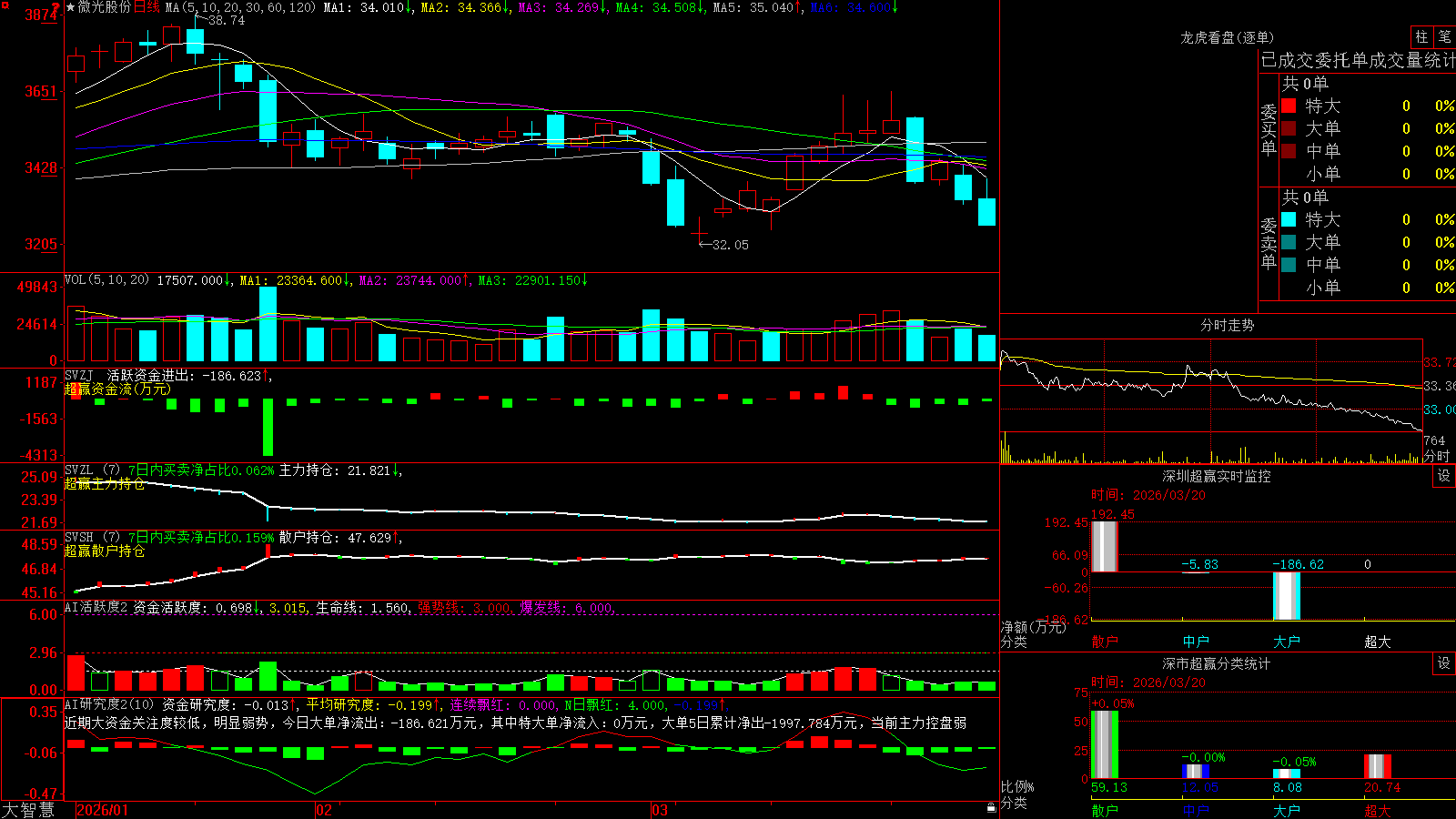The image size is (1456, 819).
Task: Click the 分时走势 panel title
Action: pyautogui.click(x=1227, y=325)
